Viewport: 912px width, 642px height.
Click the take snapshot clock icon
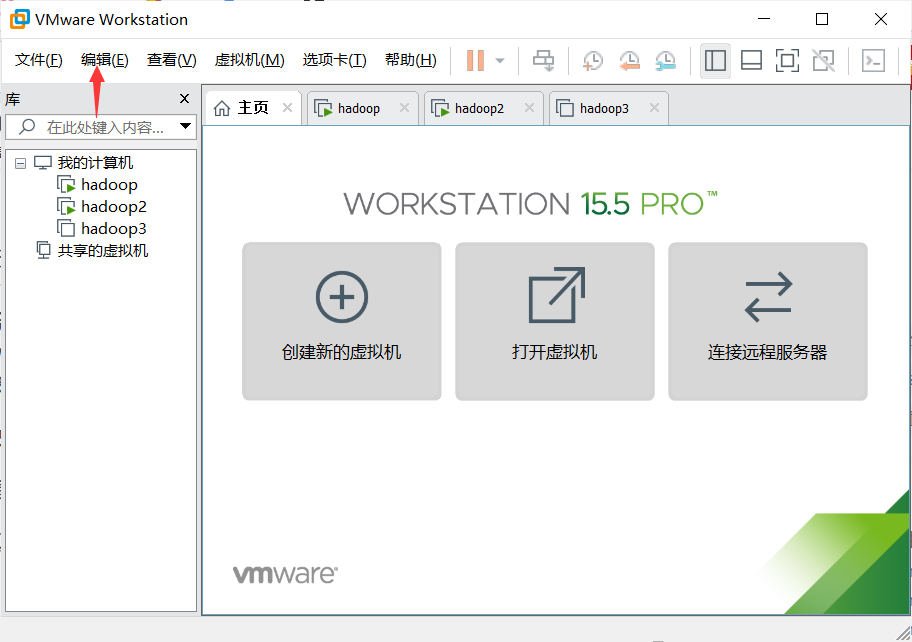click(593, 60)
